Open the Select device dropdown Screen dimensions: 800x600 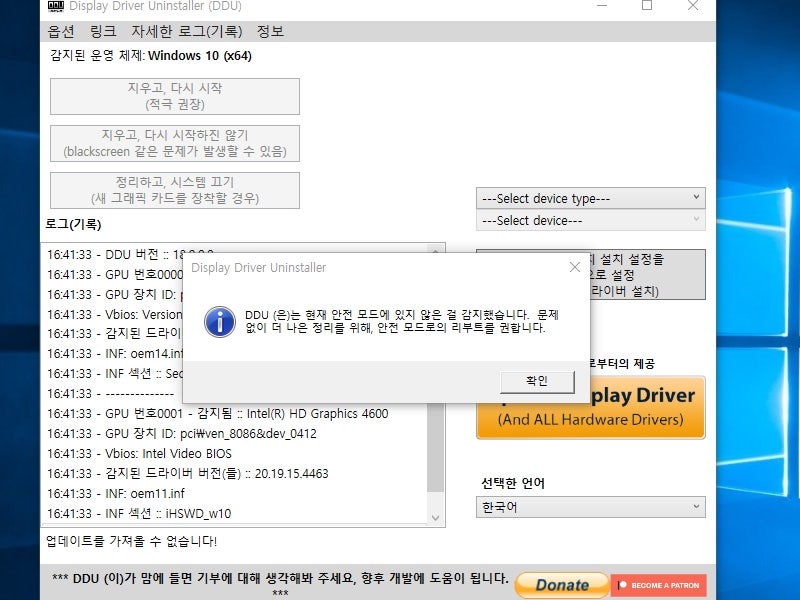point(590,220)
